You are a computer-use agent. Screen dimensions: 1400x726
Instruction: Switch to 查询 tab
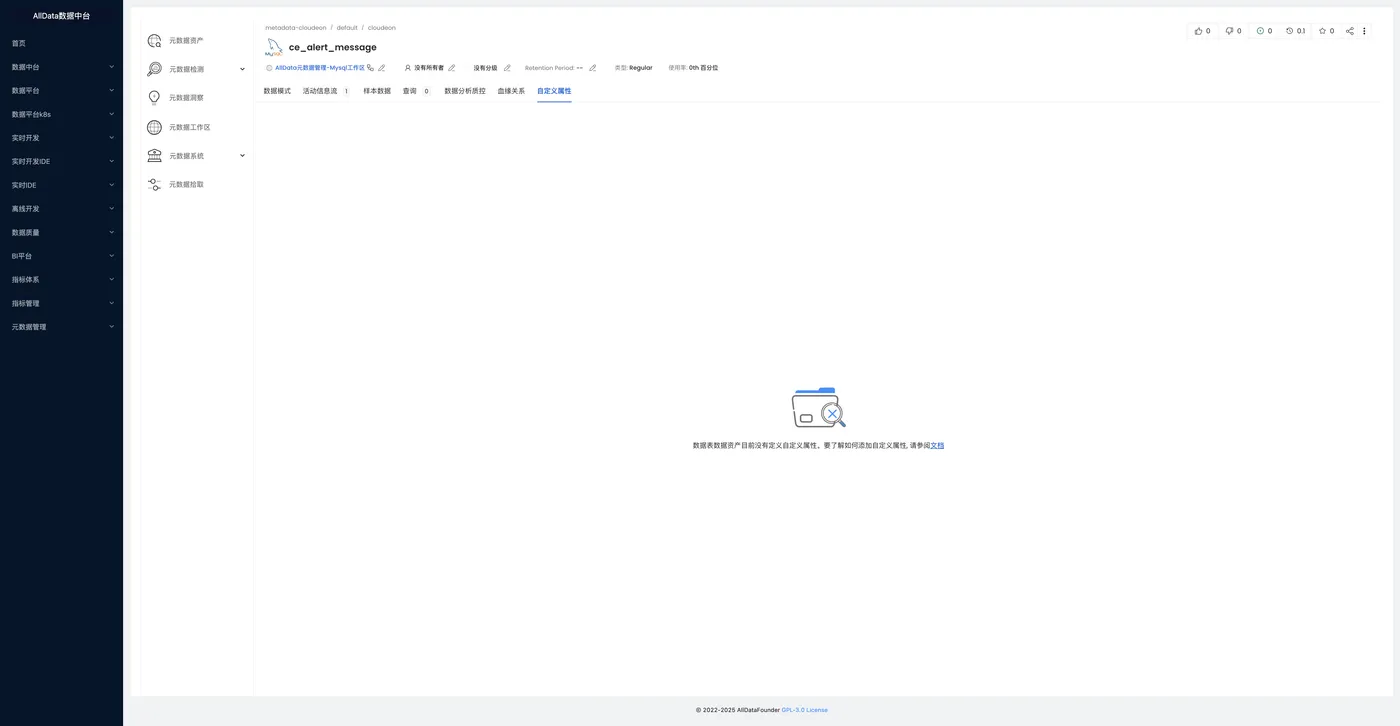[416, 91]
